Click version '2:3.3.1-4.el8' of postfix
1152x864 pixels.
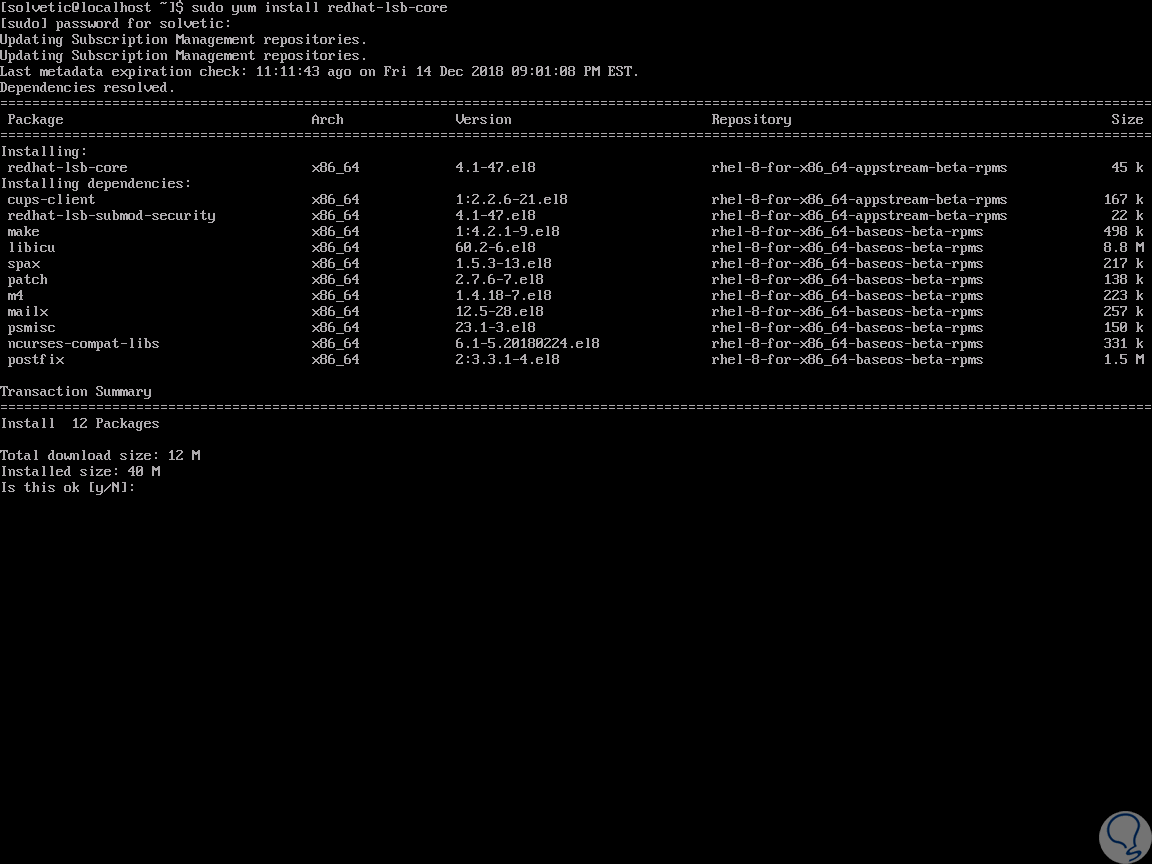(x=508, y=360)
